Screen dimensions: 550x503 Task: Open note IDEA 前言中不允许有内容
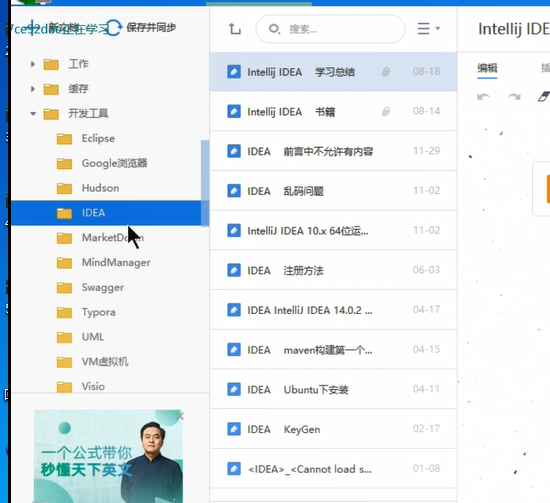[x=333, y=151]
